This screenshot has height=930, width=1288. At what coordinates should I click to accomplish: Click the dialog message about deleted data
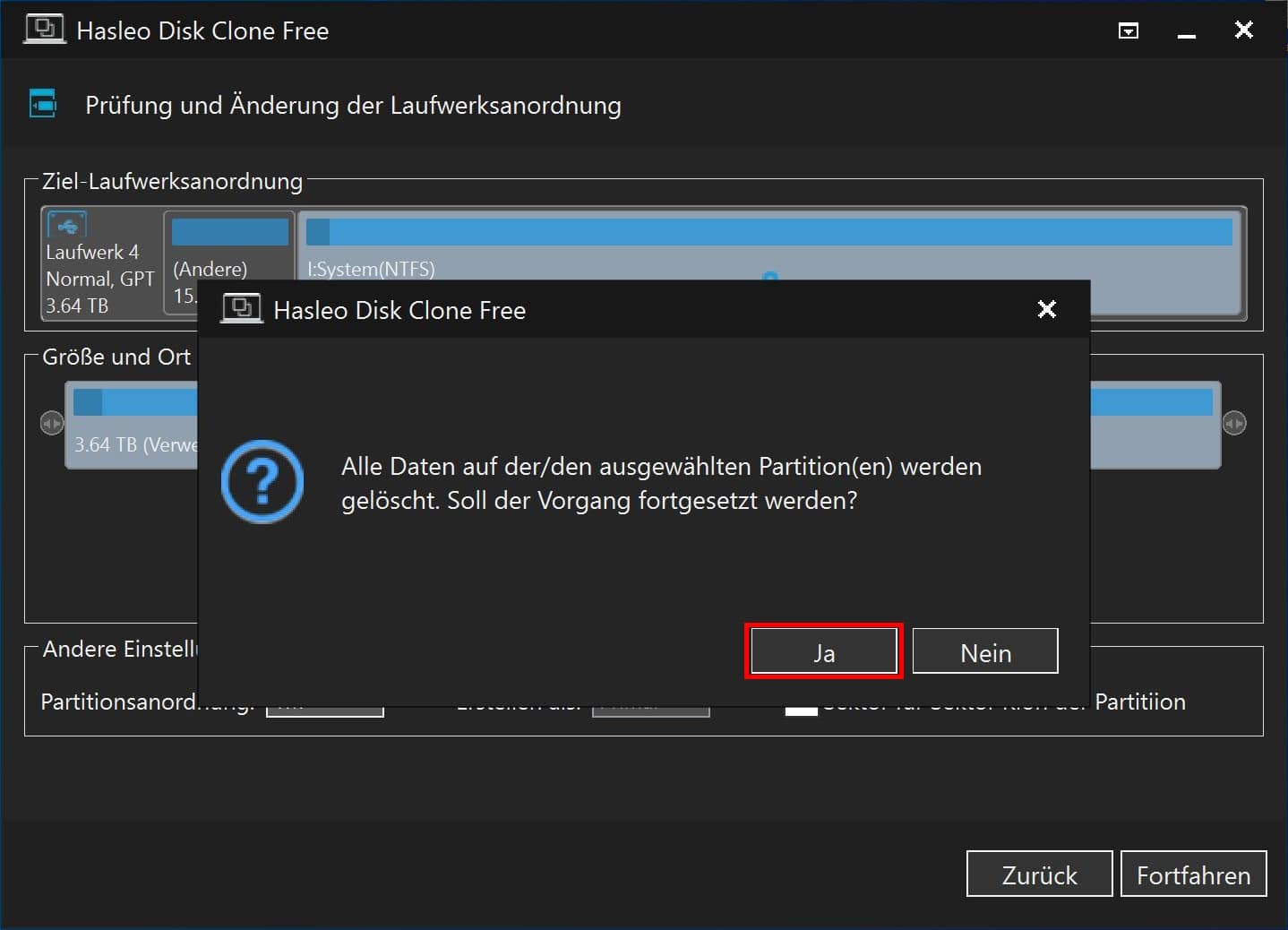tap(661, 483)
